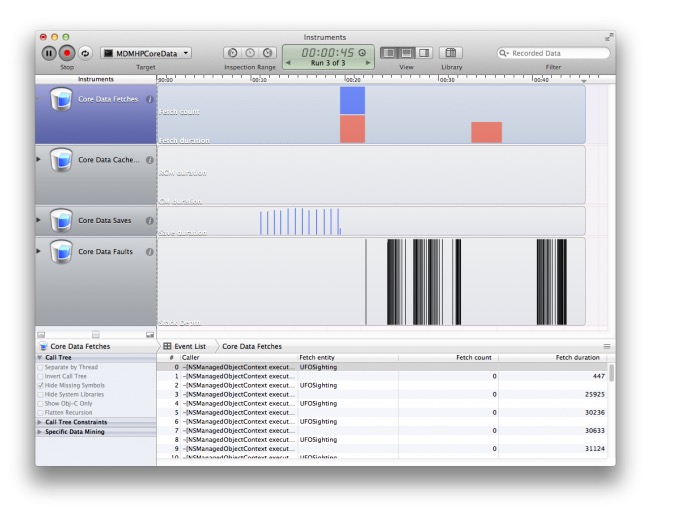Toggle Hide Missing Symbols checkbox
The height and width of the screenshot is (519, 676).
click(x=41, y=385)
